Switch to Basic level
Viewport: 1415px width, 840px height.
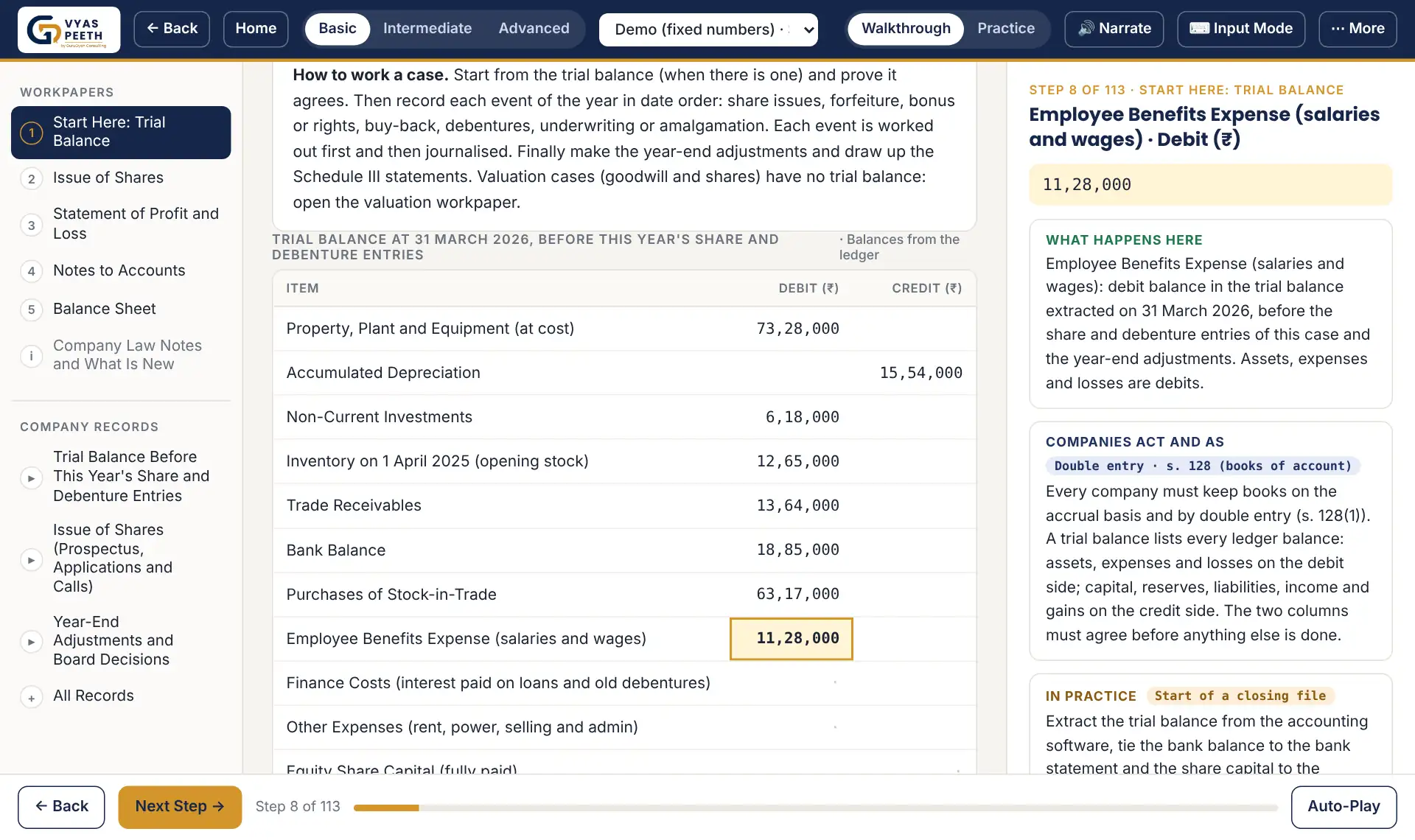[338, 29]
